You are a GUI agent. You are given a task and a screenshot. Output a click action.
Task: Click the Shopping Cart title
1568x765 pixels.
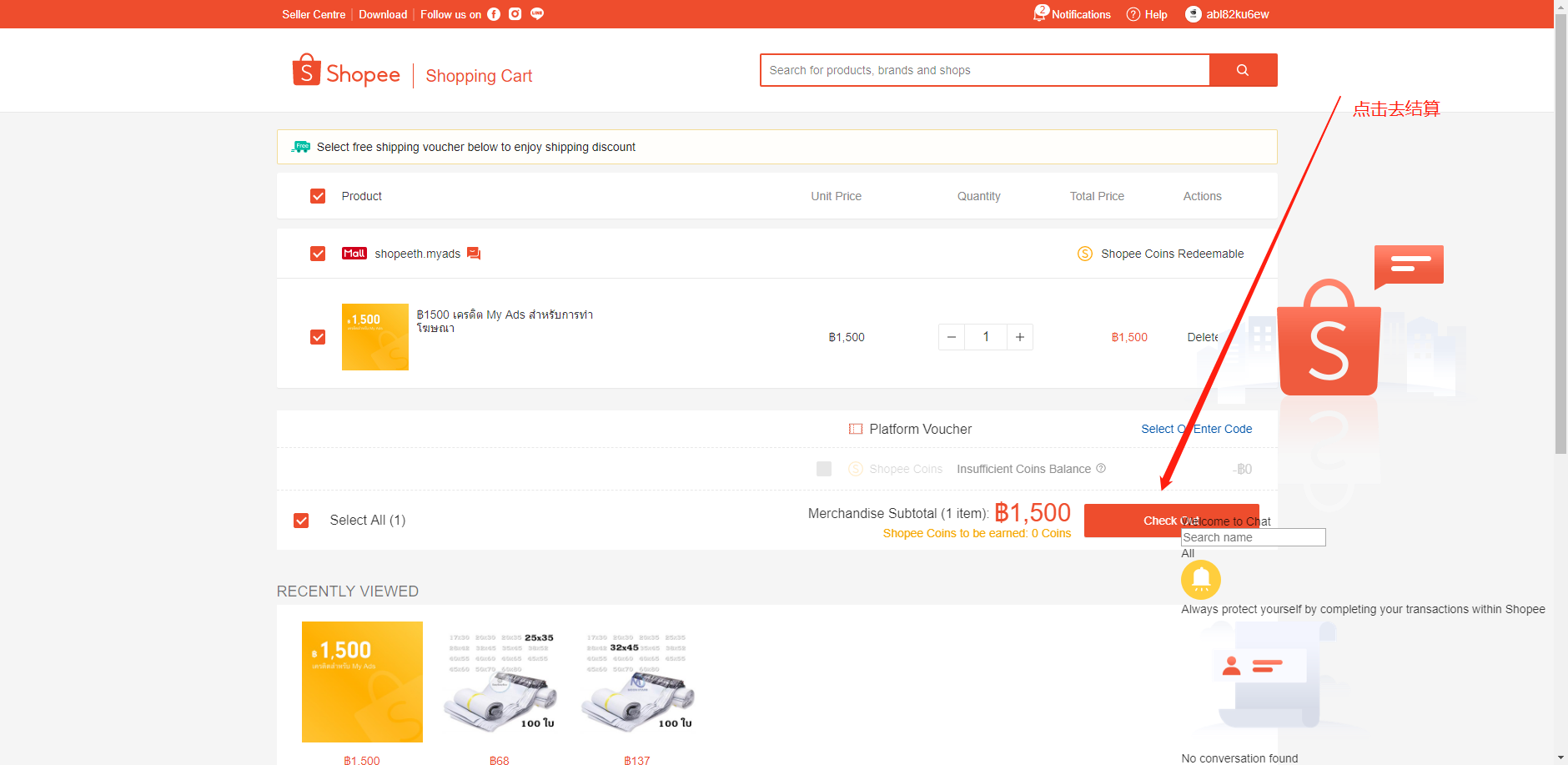[x=479, y=76]
